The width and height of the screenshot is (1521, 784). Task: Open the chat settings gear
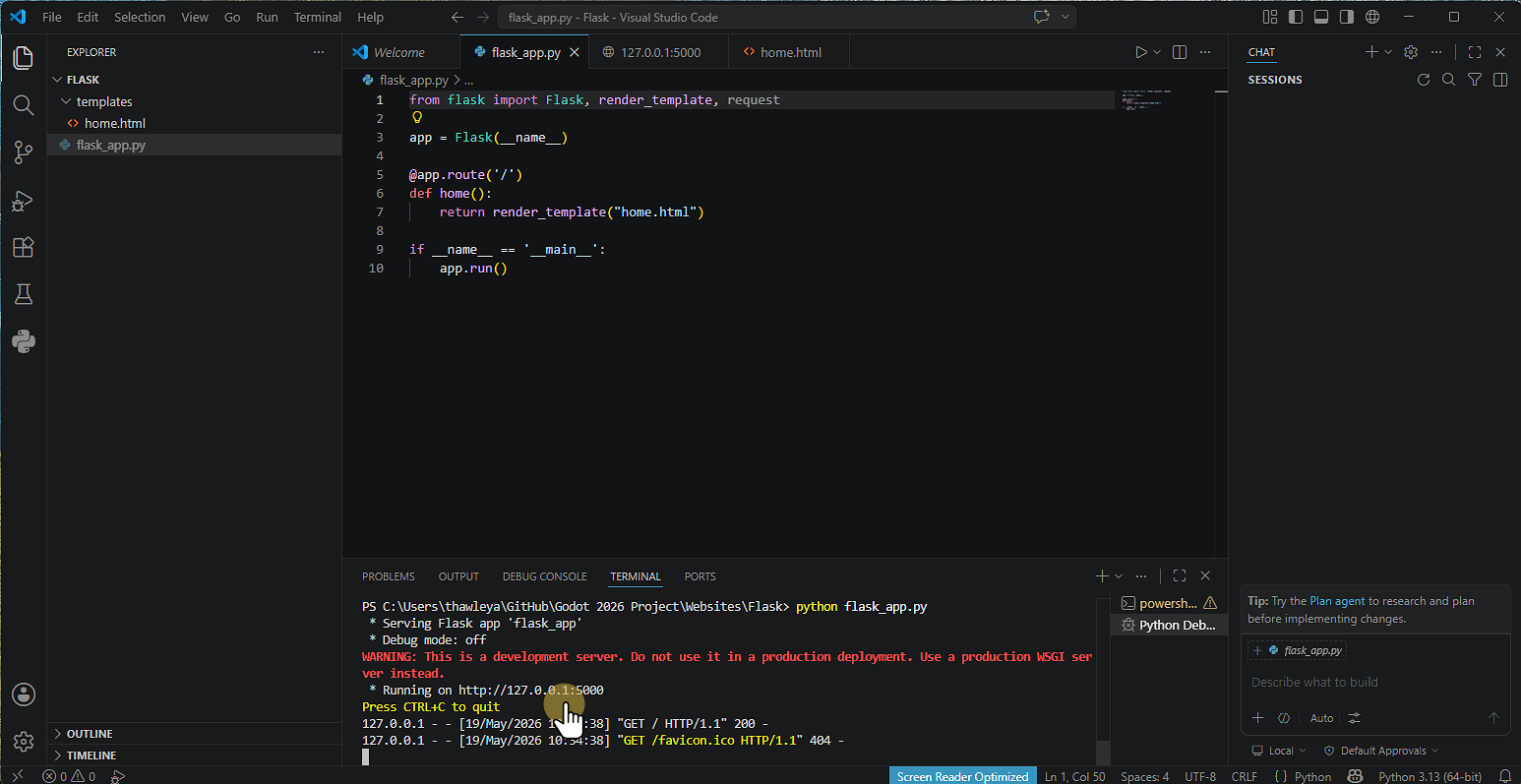pos(1411,52)
